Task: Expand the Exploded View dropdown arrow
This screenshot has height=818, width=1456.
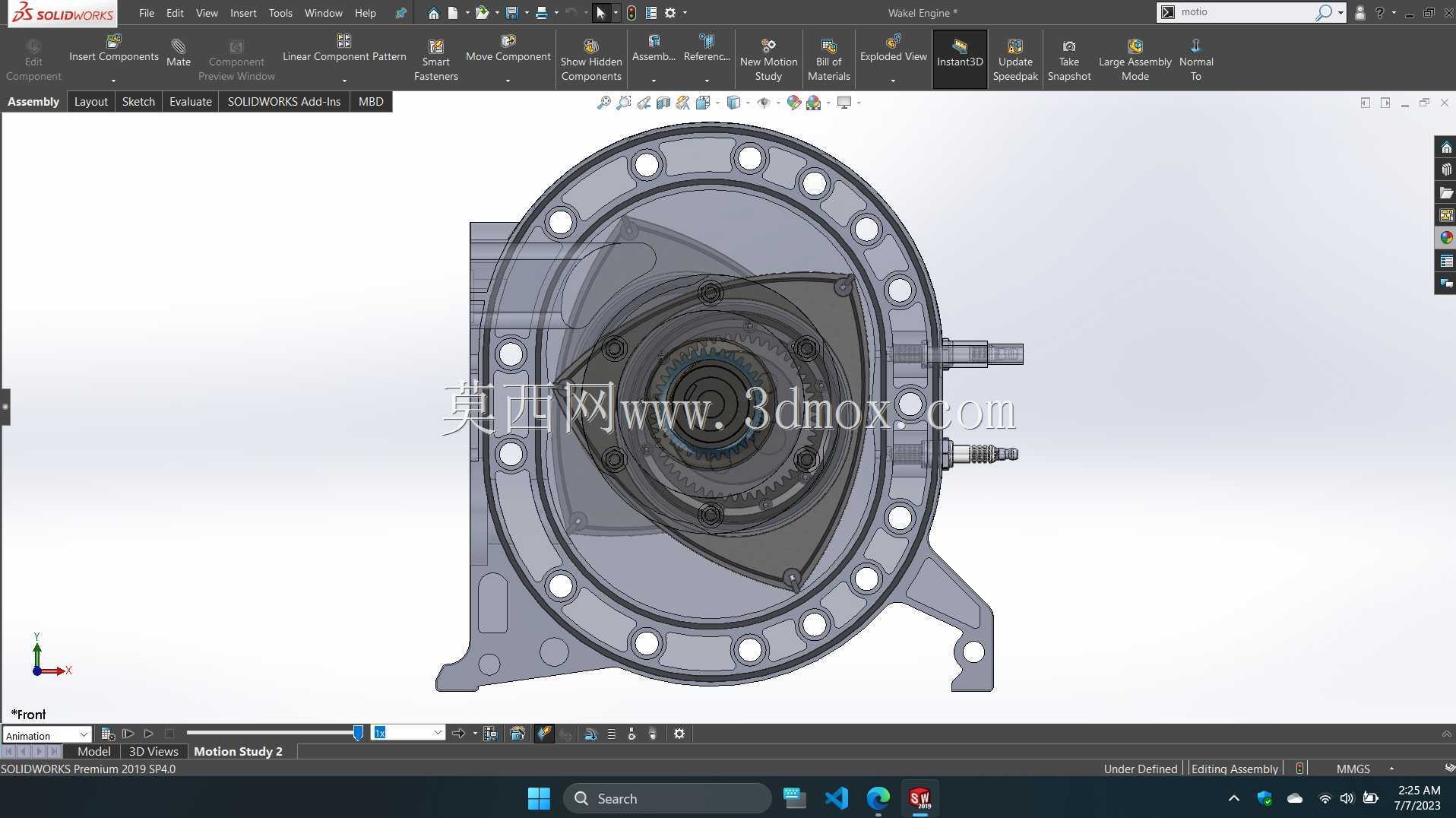Action: [x=893, y=80]
